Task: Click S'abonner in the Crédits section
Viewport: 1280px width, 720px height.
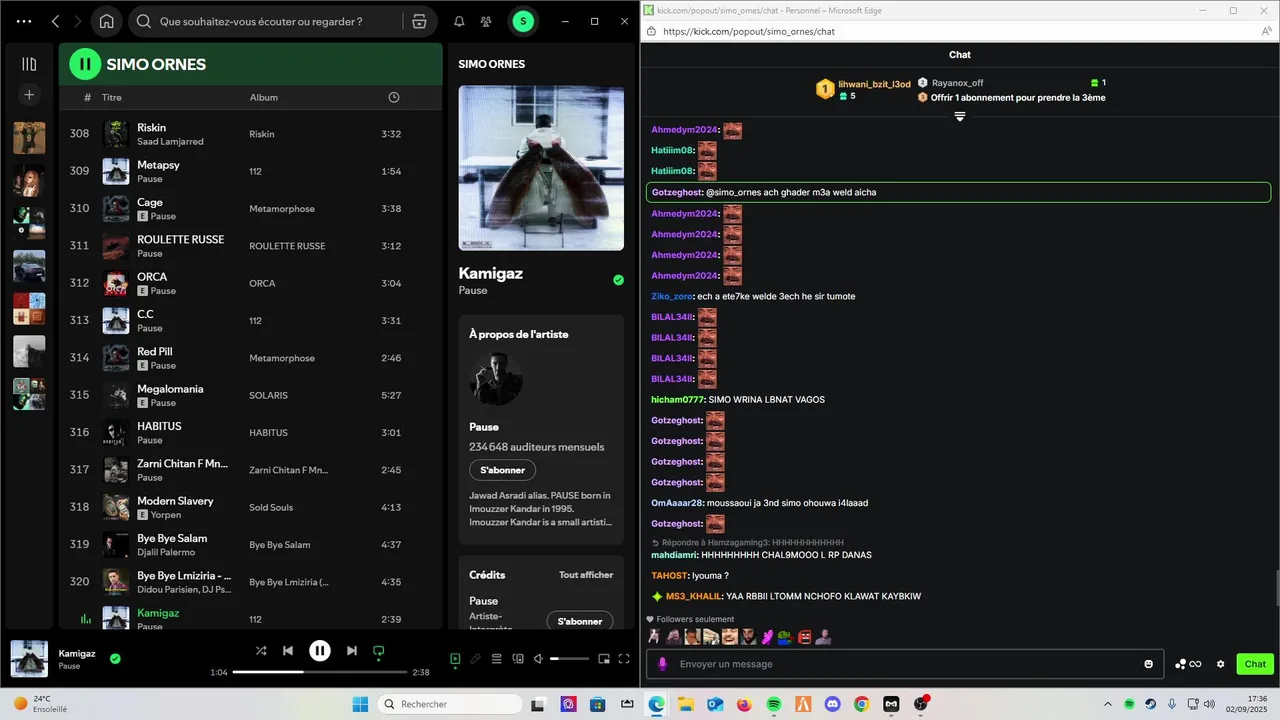Action: point(580,621)
